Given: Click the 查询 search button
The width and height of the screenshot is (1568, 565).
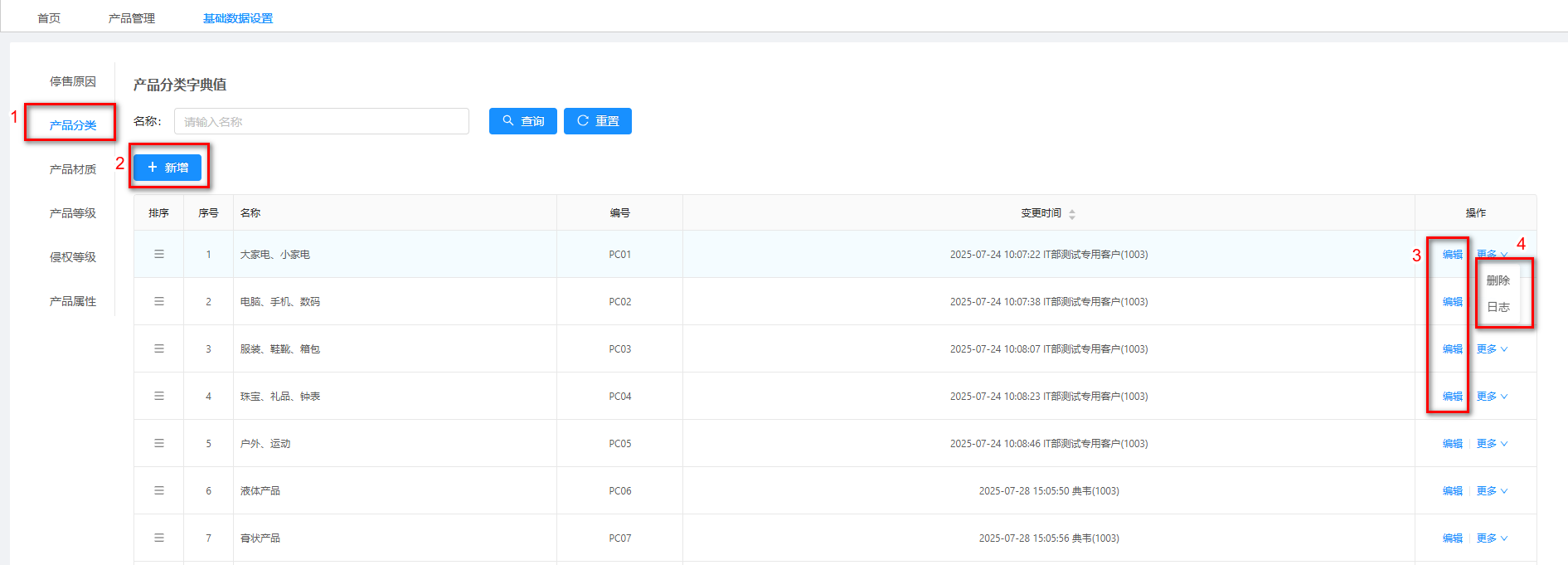Looking at the screenshot, I should tap(522, 121).
